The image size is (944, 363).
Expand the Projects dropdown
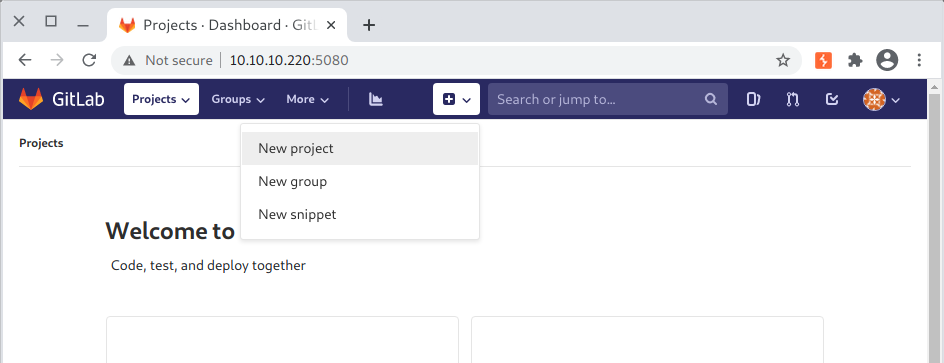pos(161,99)
